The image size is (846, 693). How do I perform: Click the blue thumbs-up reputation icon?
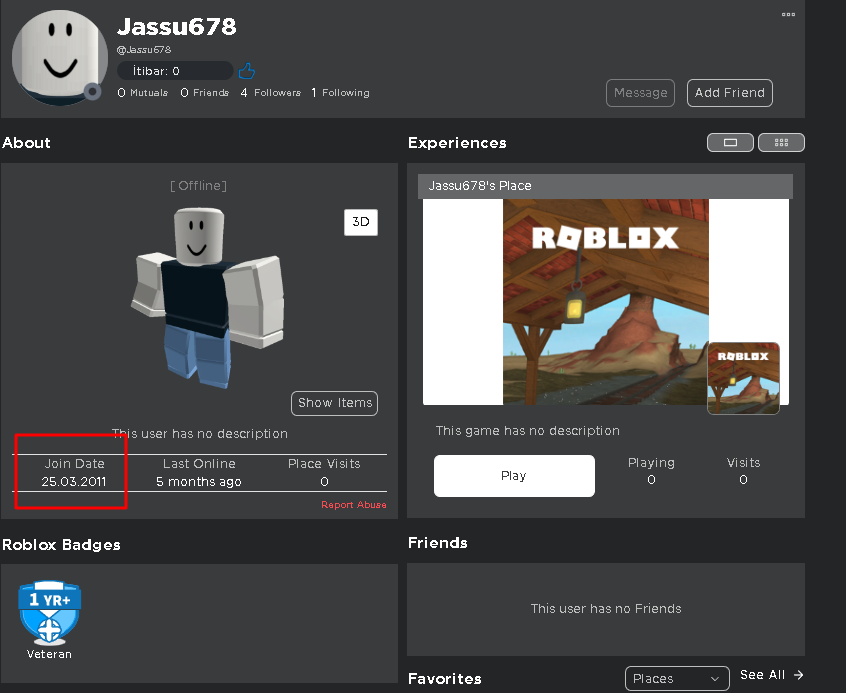click(247, 71)
